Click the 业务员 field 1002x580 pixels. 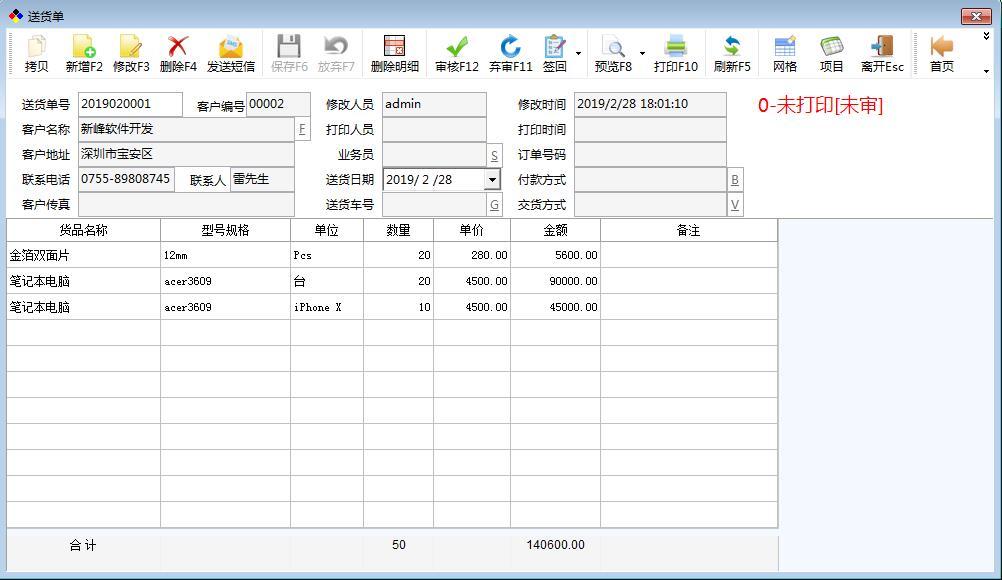point(434,155)
